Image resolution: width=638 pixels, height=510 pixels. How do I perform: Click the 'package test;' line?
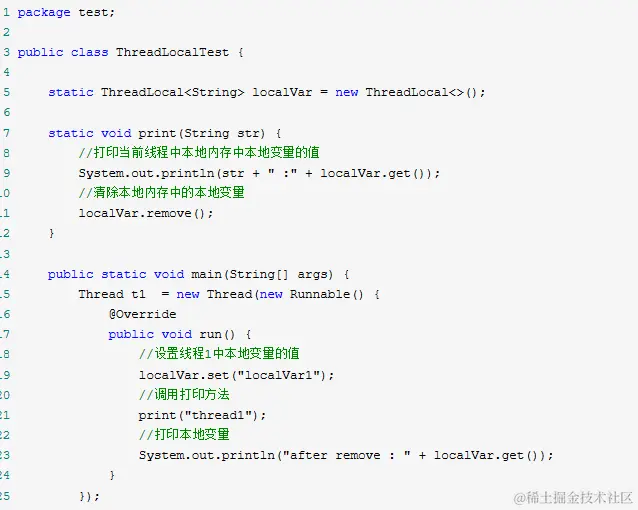click(x=66, y=13)
